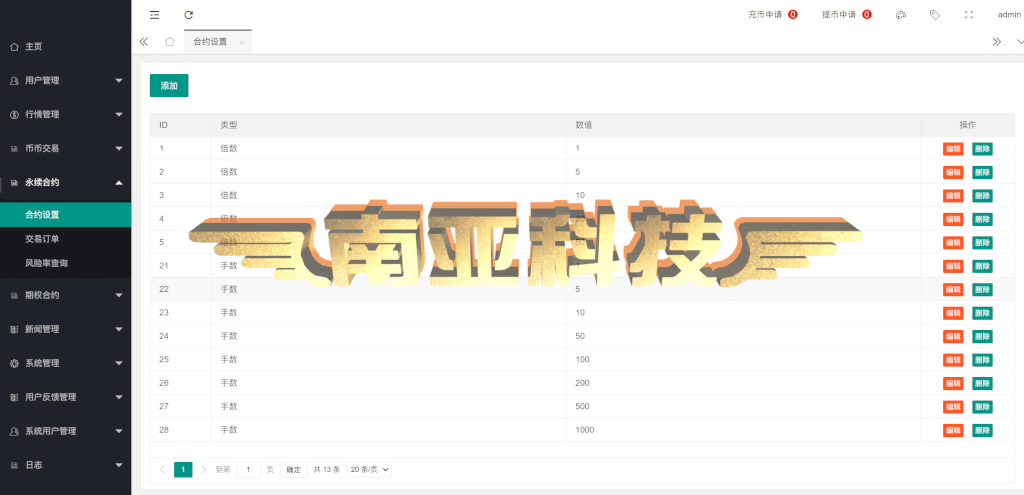Open the theme palette icon
The width and height of the screenshot is (1024, 495).
901,14
